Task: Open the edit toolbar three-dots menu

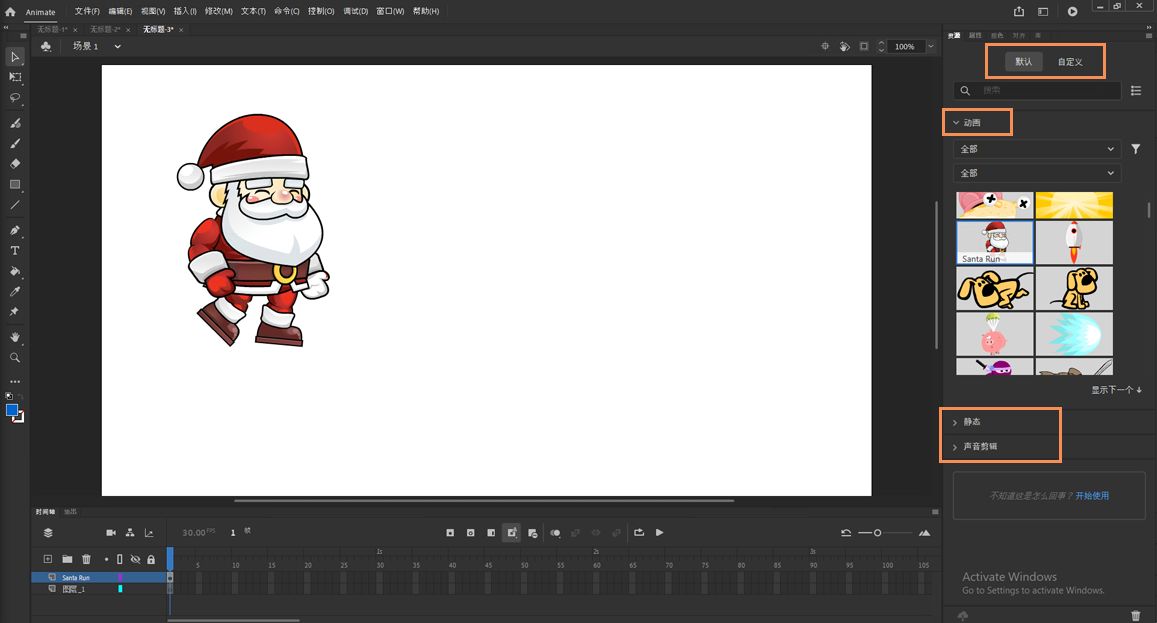Action: pyautogui.click(x=15, y=382)
